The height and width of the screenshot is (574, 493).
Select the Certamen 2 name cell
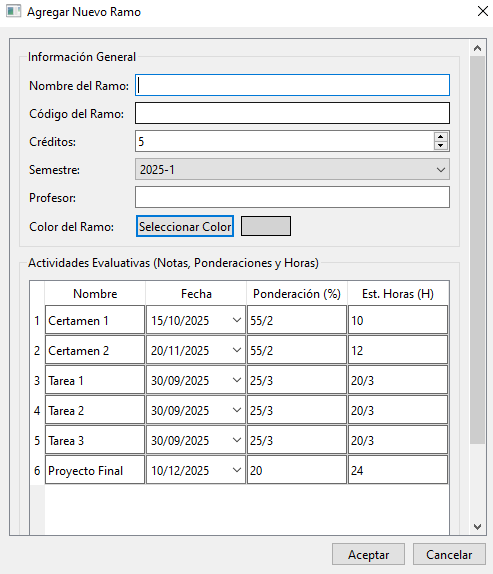[95, 350]
